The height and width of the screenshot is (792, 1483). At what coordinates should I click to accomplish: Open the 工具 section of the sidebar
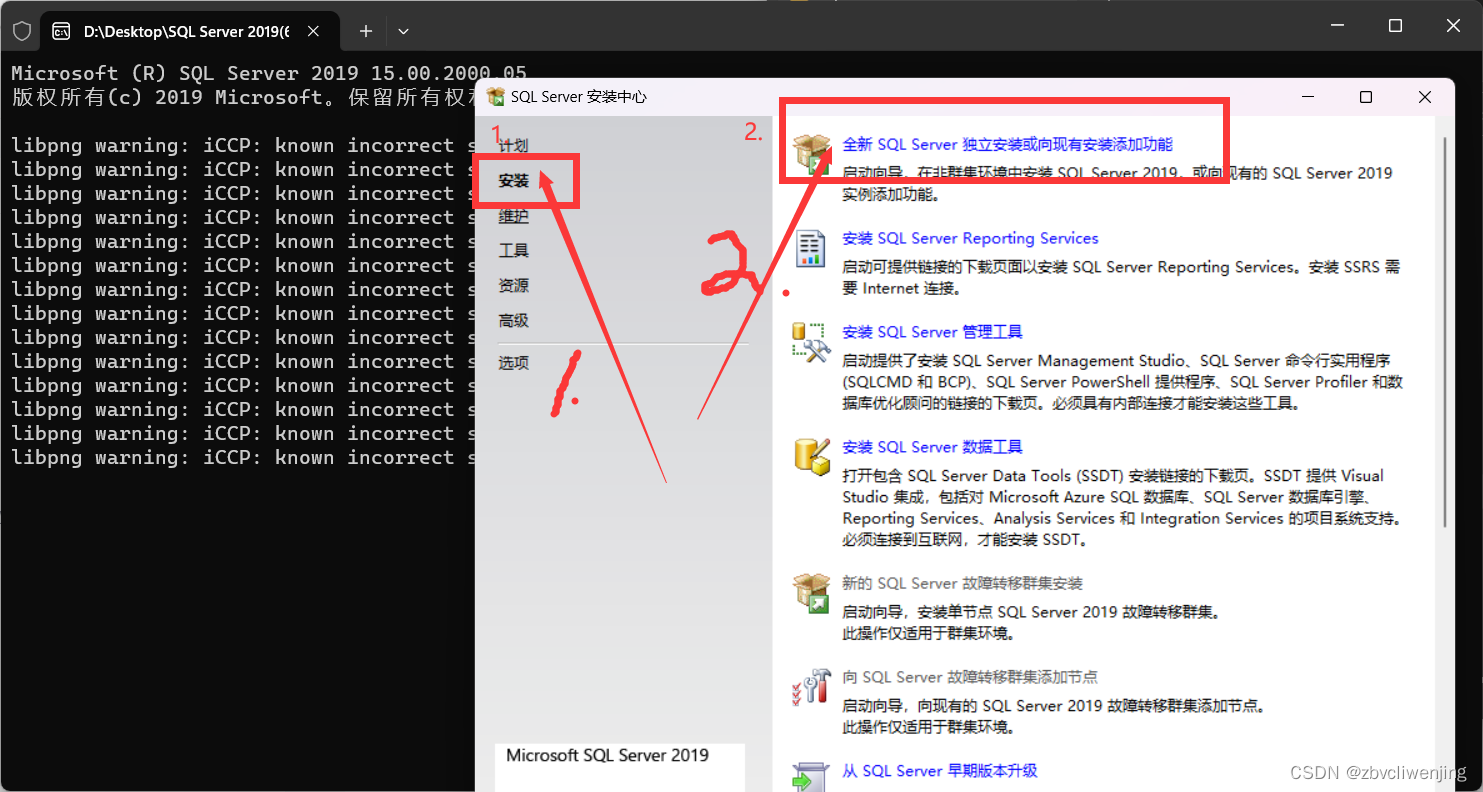click(x=513, y=250)
